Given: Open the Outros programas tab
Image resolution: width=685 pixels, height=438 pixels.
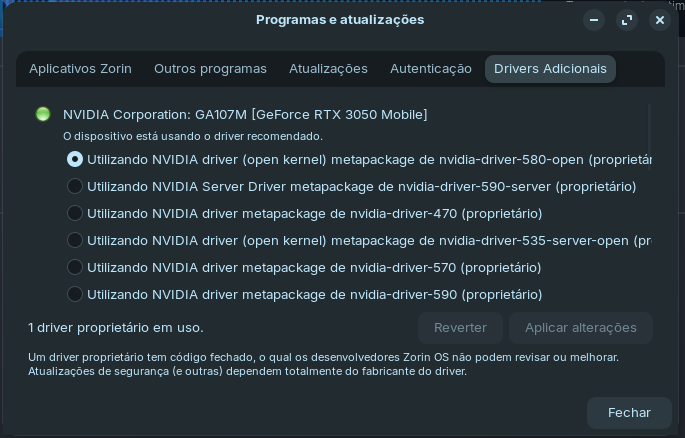Looking at the screenshot, I should (210, 69).
